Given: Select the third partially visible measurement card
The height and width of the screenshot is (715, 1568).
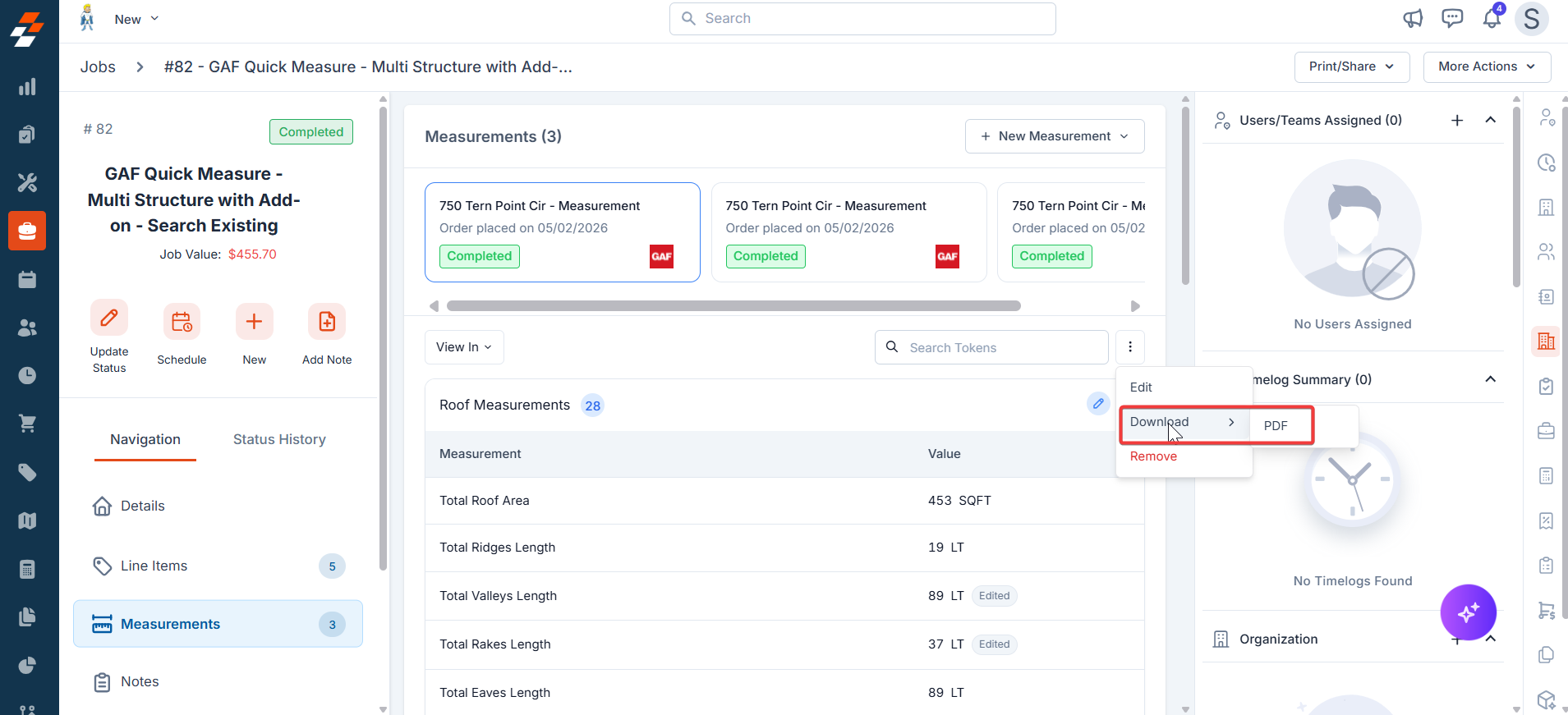Looking at the screenshot, I should click(1072, 232).
